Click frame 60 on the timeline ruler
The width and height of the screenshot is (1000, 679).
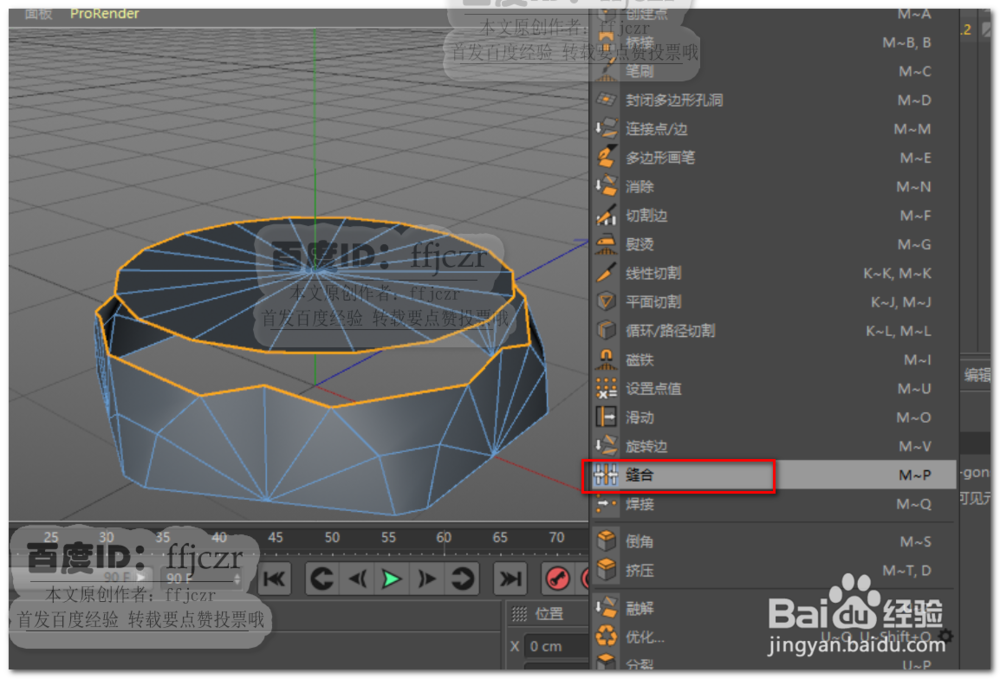click(x=444, y=537)
